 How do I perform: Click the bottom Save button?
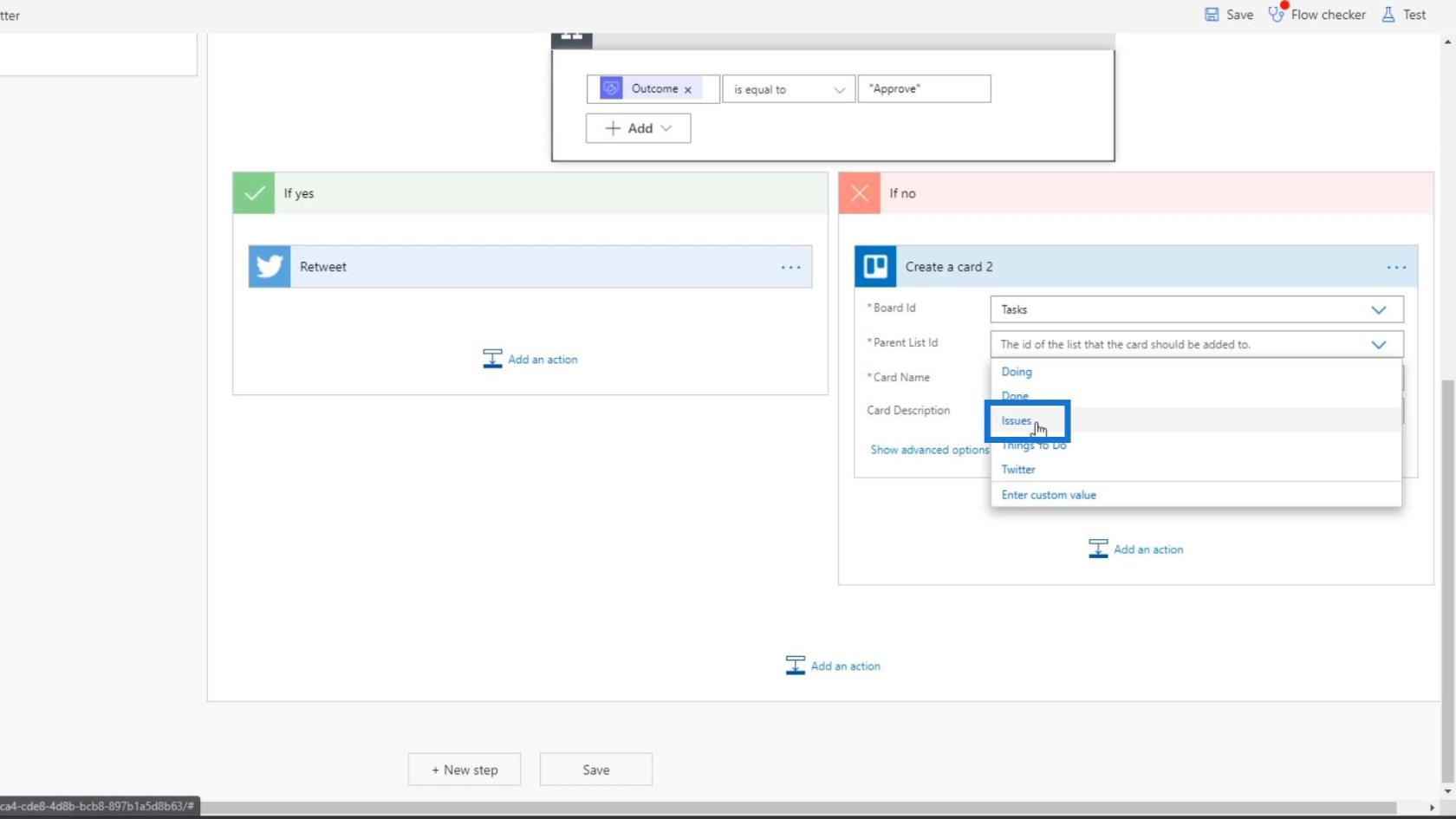click(596, 770)
